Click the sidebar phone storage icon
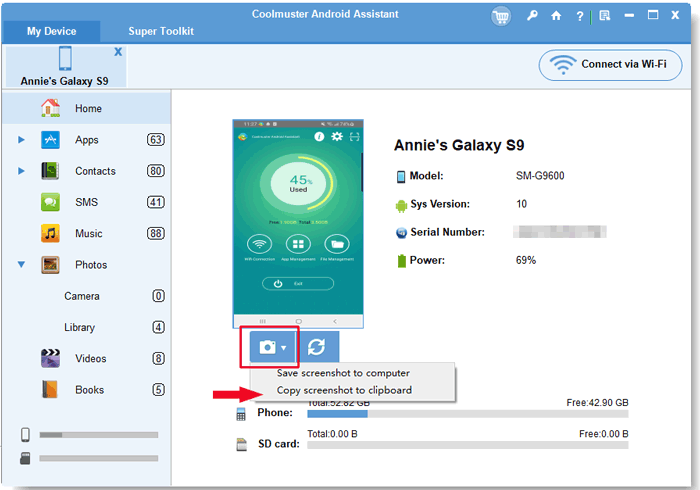Viewport: 700px width, 490px height. coord(25,434)
